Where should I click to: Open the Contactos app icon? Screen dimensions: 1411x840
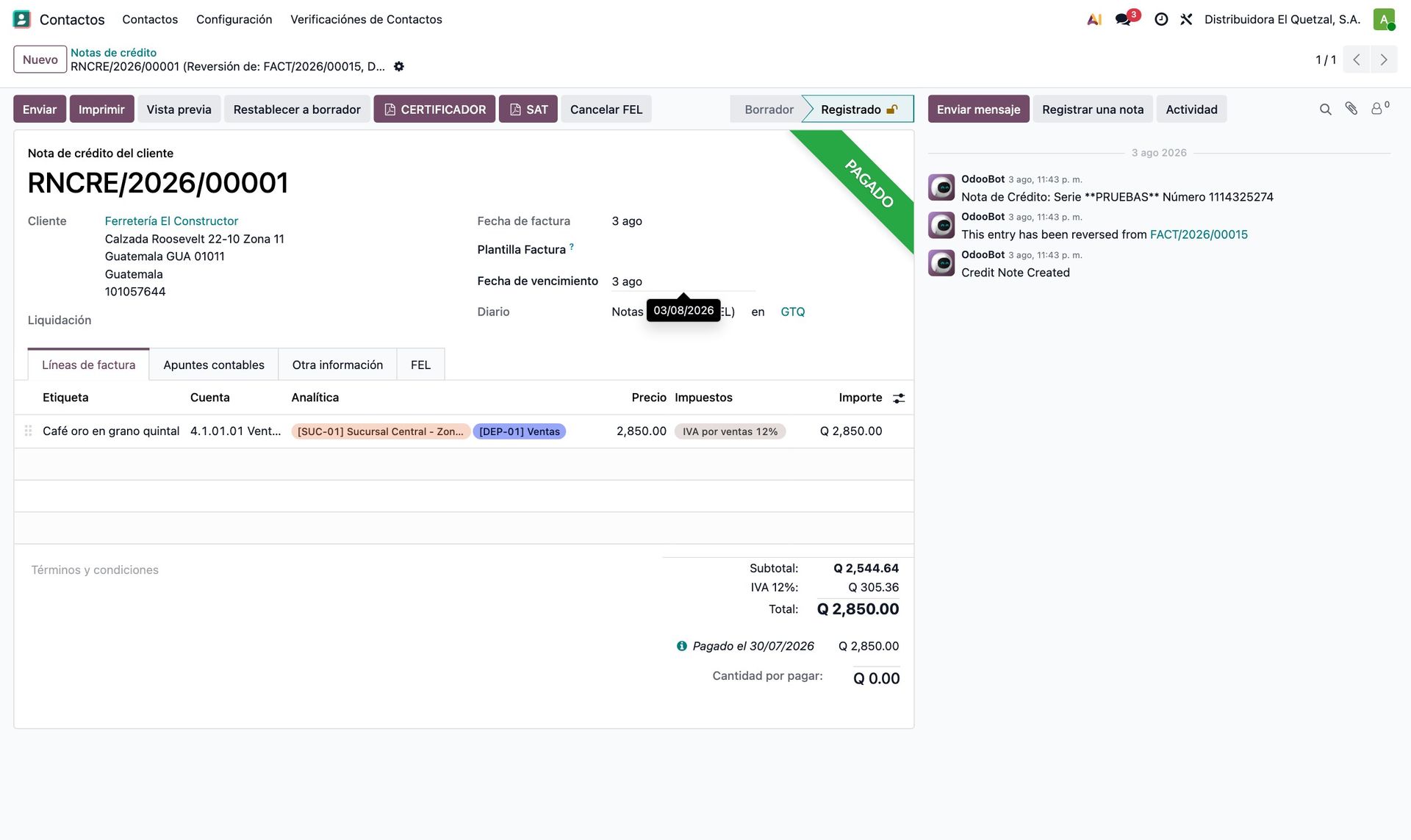[22, 19]
